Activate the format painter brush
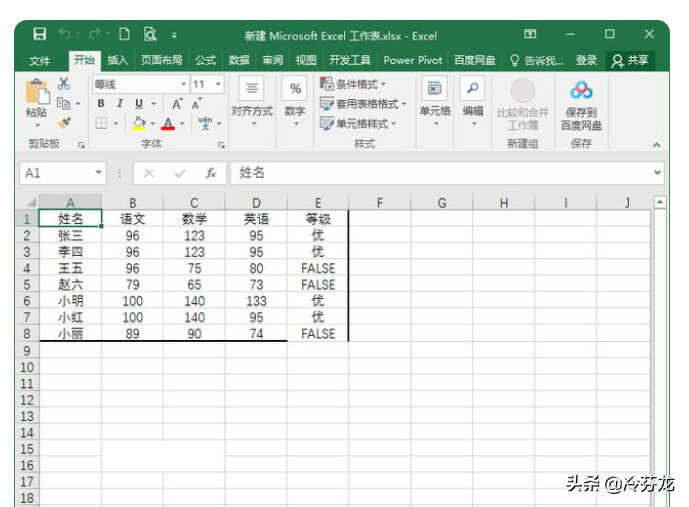This screenshot has height=507, width=689. point(65,123)
